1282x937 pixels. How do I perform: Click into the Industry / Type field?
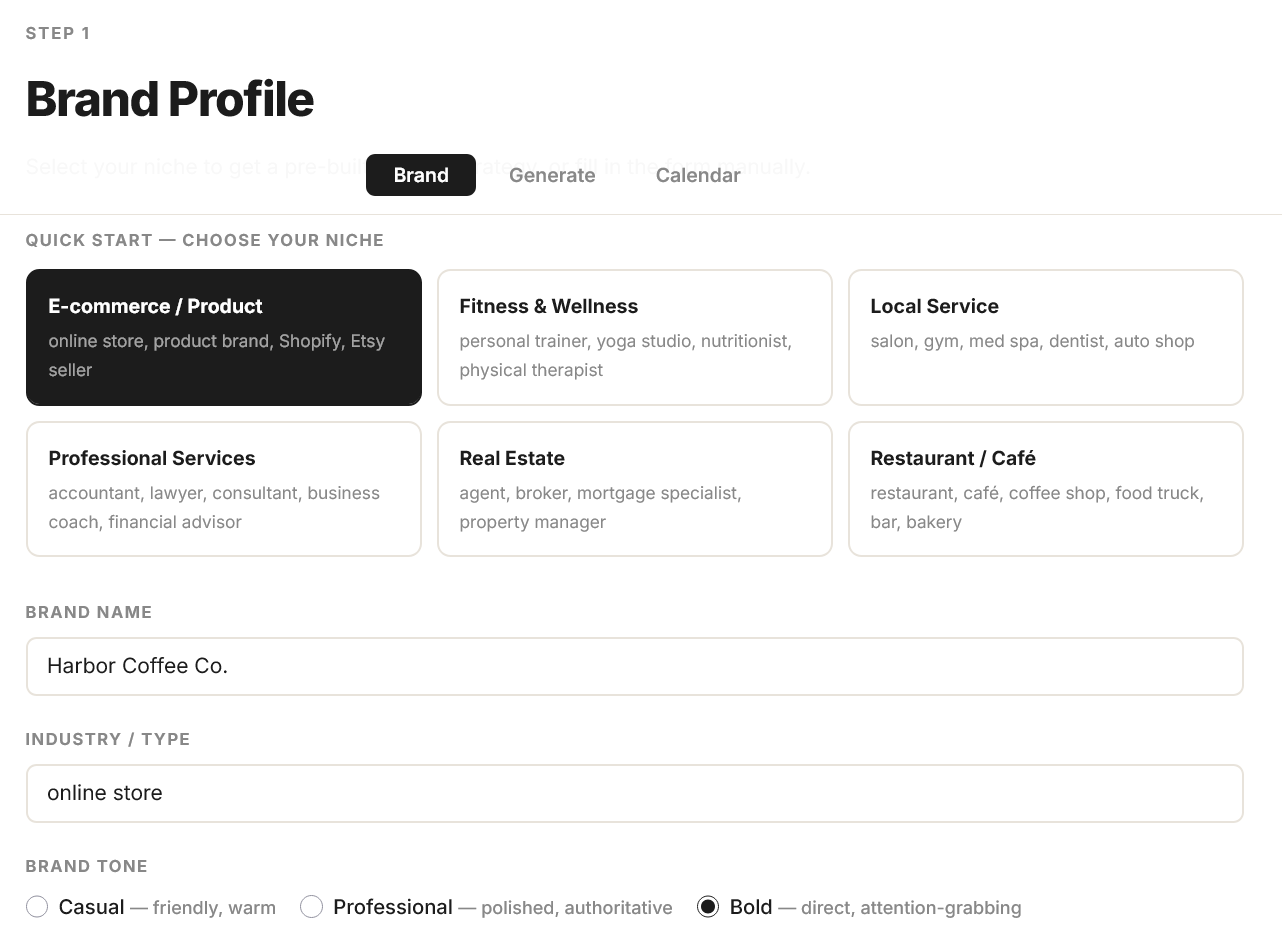pos(634,793)
